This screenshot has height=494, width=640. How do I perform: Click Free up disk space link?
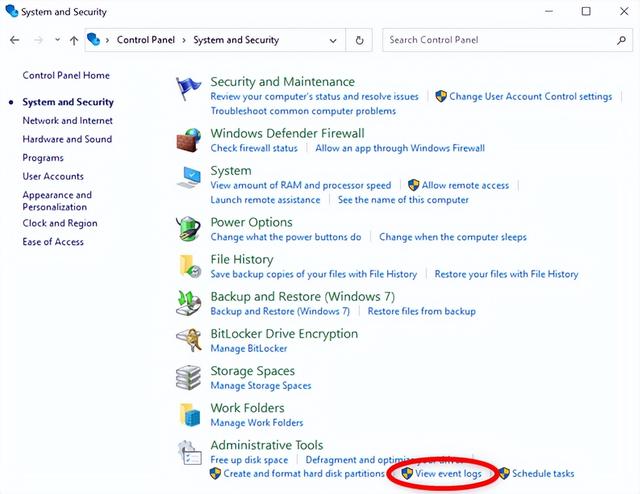(249, 460)
